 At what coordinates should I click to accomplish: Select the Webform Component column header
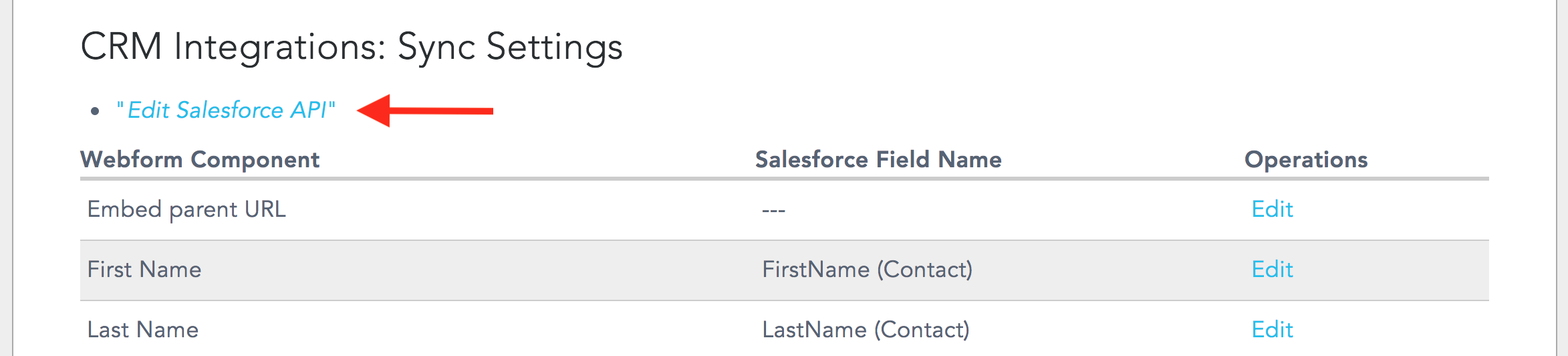pos(200,160)
